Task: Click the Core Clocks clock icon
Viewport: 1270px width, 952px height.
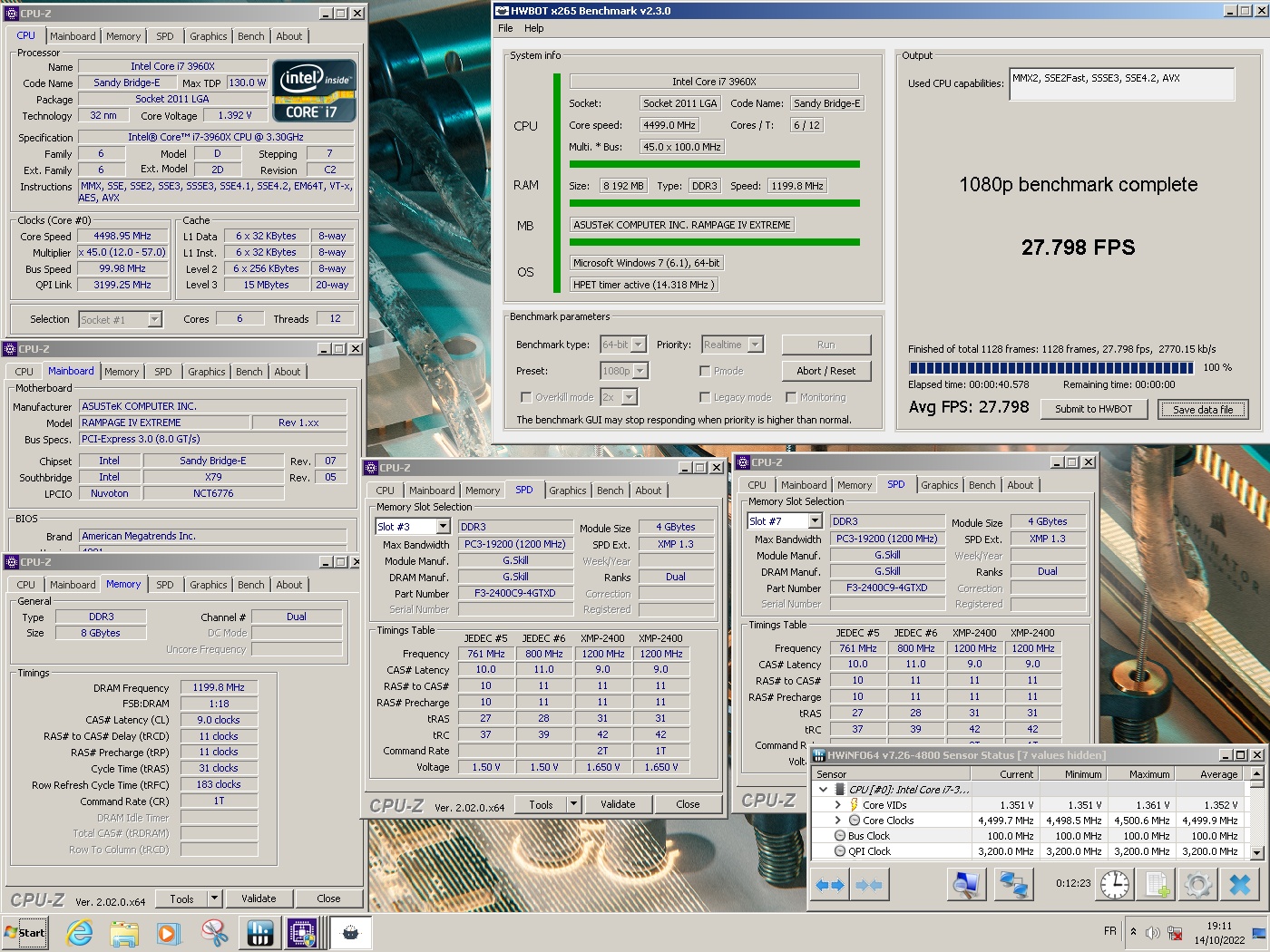Action: (x=855, y=821)
